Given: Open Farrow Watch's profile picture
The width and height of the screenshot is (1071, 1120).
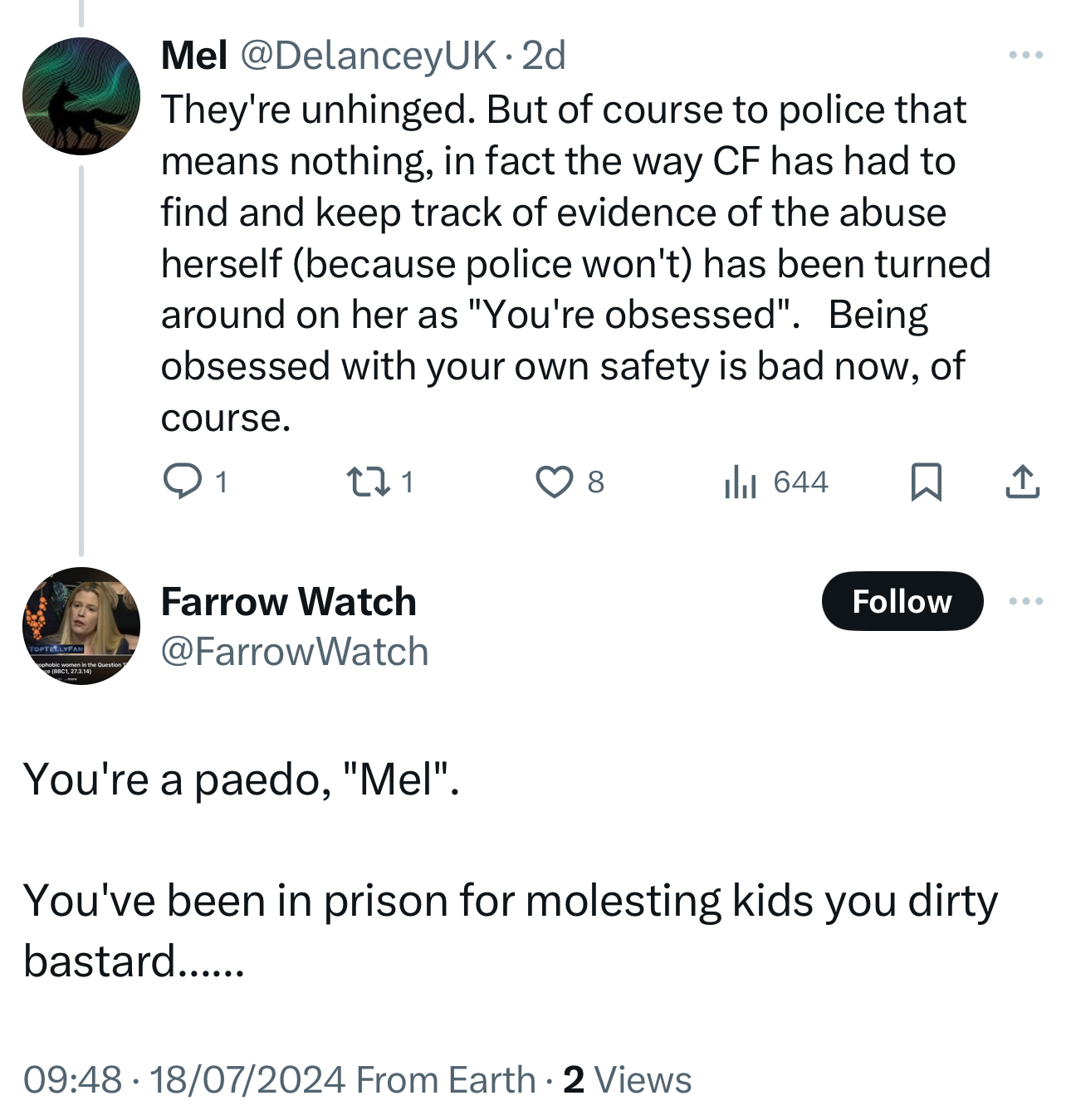Looking at the screenshot, I should [81, 626].
